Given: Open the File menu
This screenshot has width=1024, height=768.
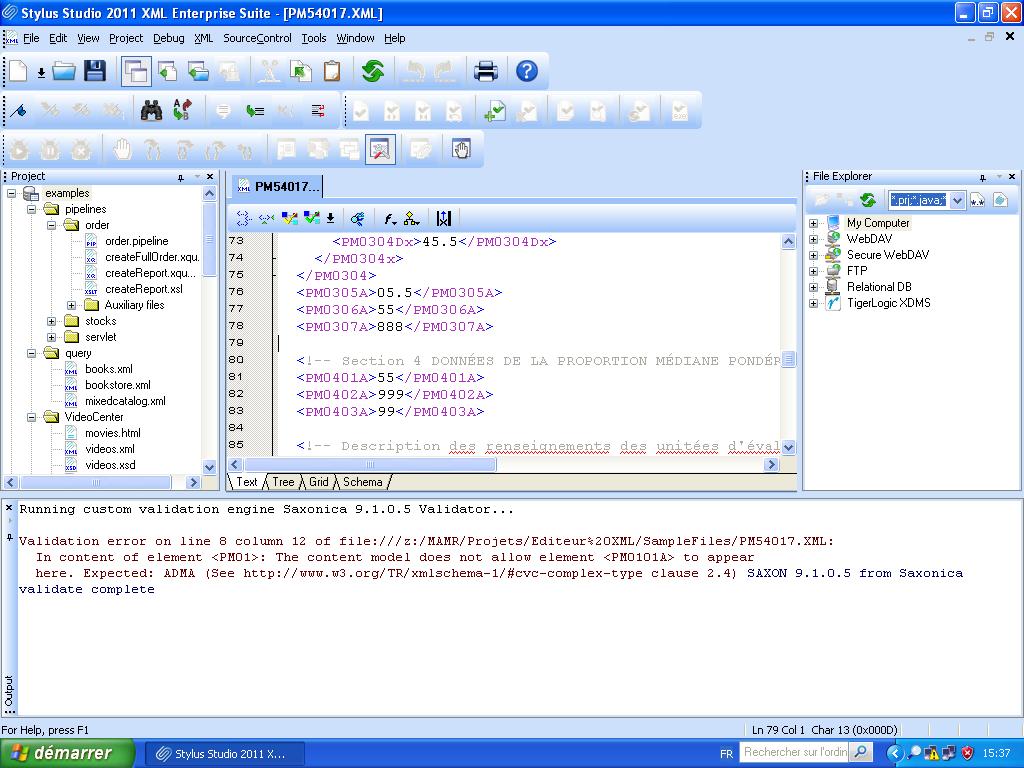Looking at the screenshot, I should (x=31, y=38).
